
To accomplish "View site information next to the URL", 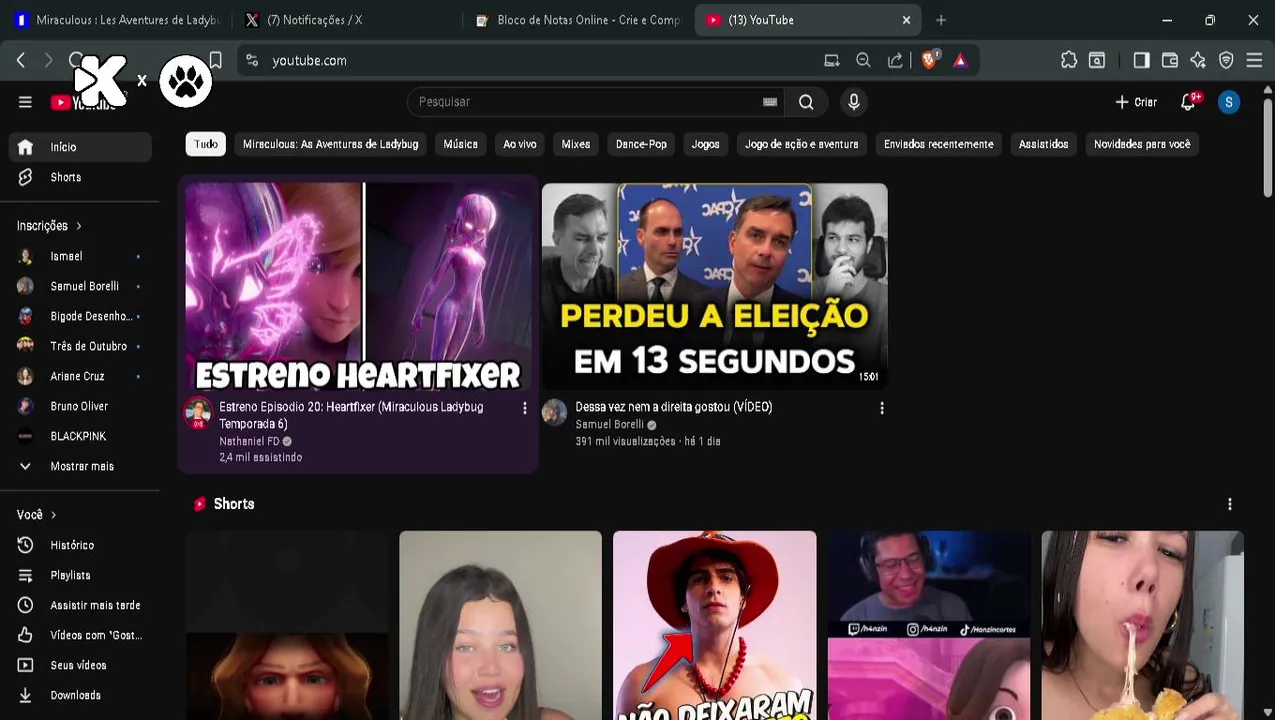I will [252, 60].
